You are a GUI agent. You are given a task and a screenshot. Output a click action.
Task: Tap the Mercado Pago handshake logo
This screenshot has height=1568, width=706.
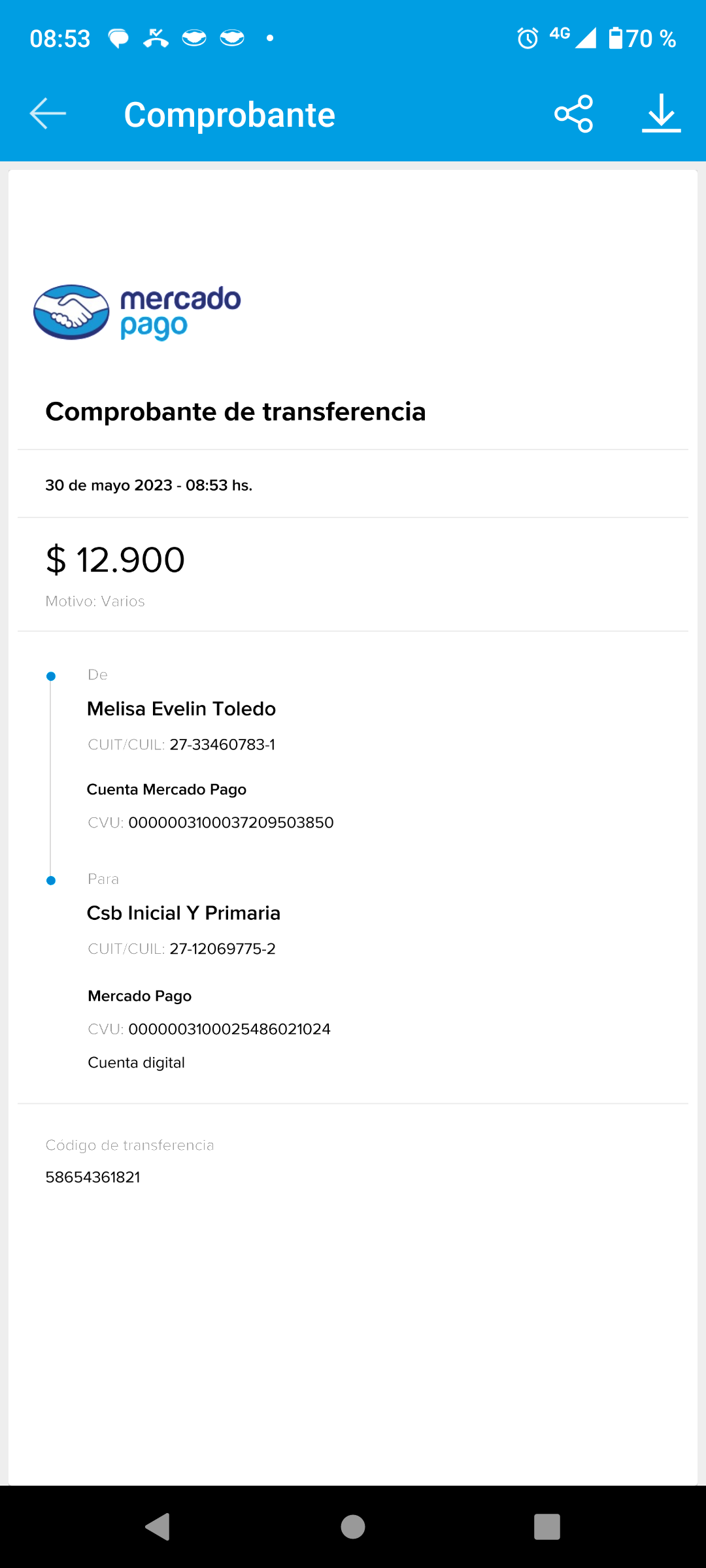point(71,312)
